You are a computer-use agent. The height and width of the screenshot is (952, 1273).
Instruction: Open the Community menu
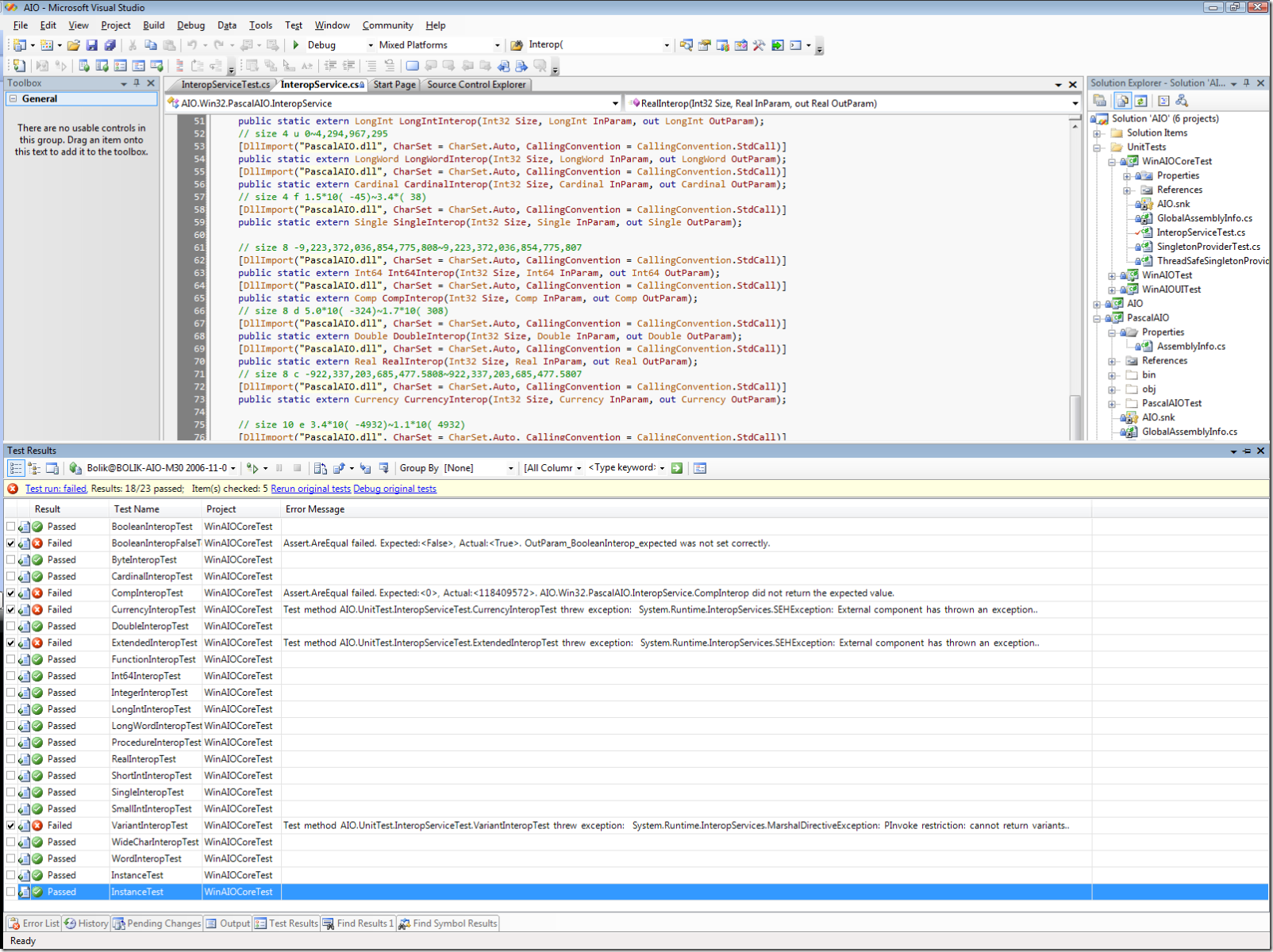(387, 25)
